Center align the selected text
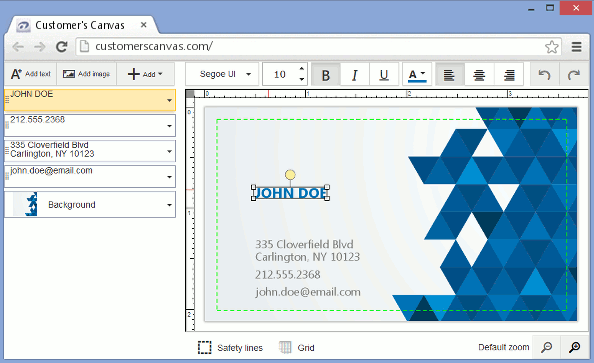The height and width of the screenshot is (363, 594). point(479,75)
